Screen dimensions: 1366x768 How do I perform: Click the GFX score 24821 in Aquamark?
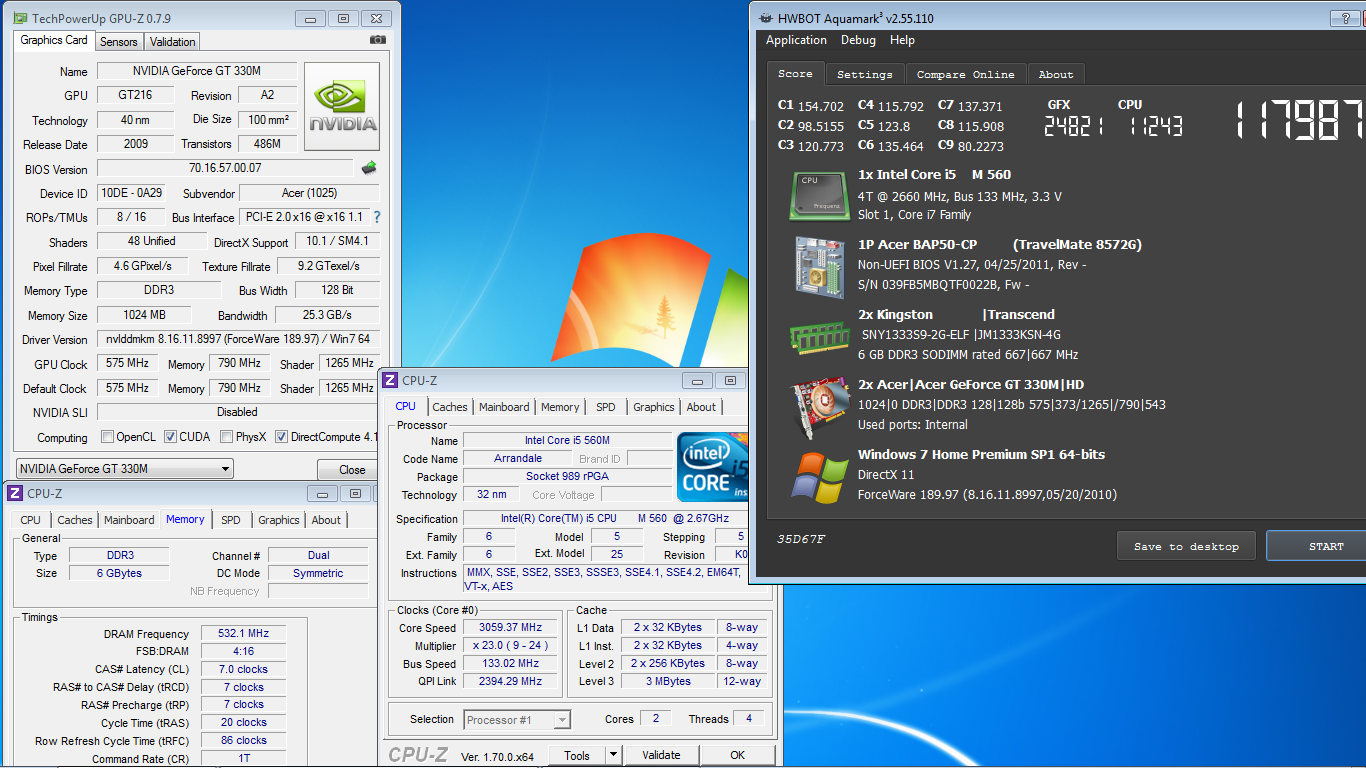click(1075, 126)
